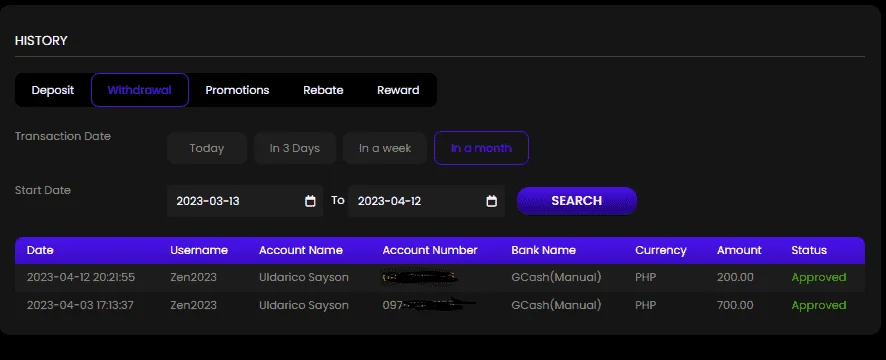Click PHP currency in the 700.00 row
The height and width of the screenshot is (360, 886).
(645, 305)
